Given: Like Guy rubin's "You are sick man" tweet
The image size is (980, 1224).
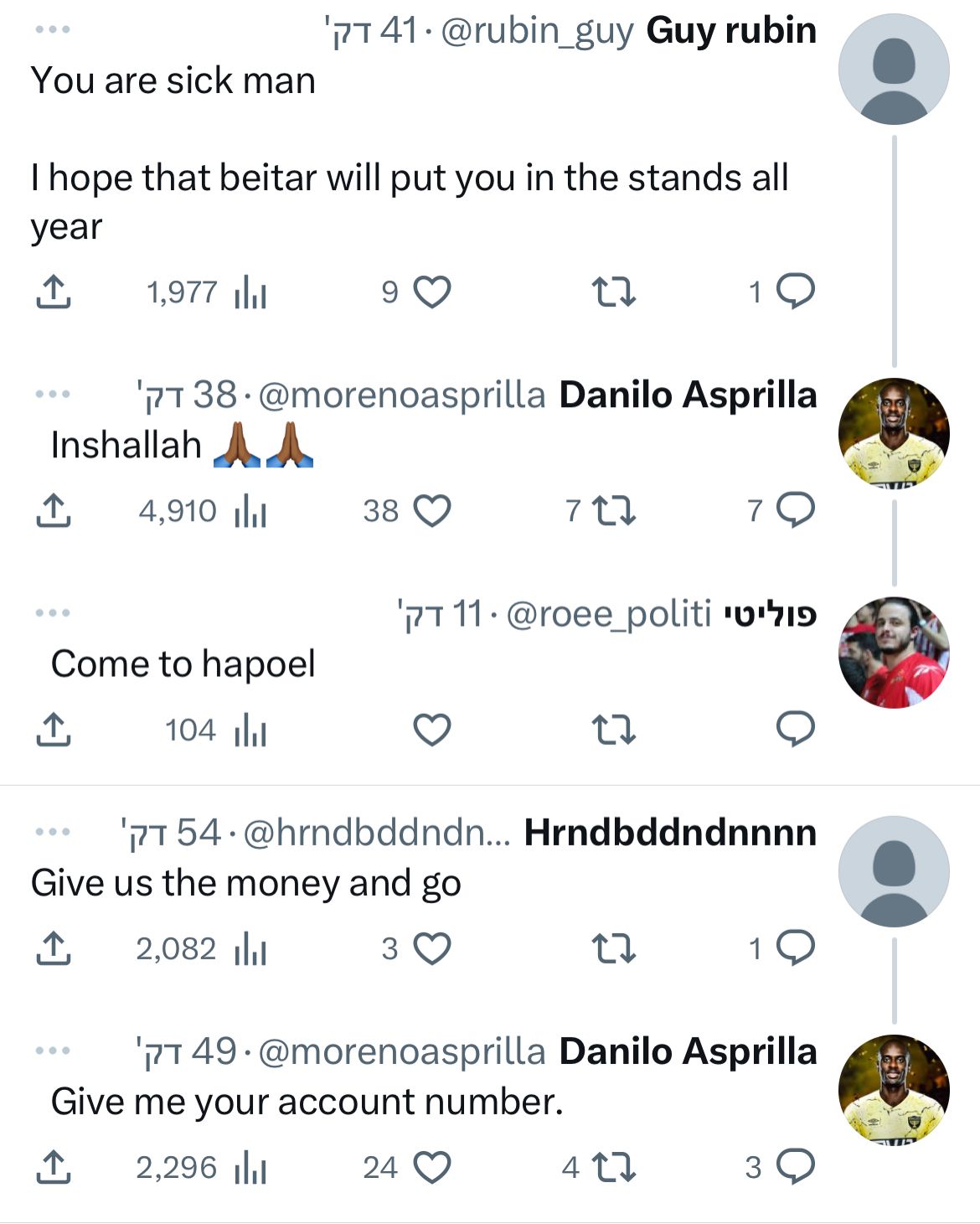Looking at the screenshot, I should 432,292.
